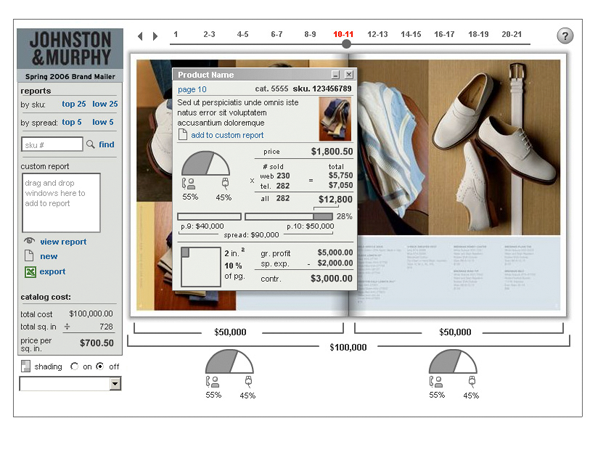Image resolution: width=600 pixels, height=450 pixels.
Task: Click mouse icon under left page gauge
Action: click(x=249, y=382)
